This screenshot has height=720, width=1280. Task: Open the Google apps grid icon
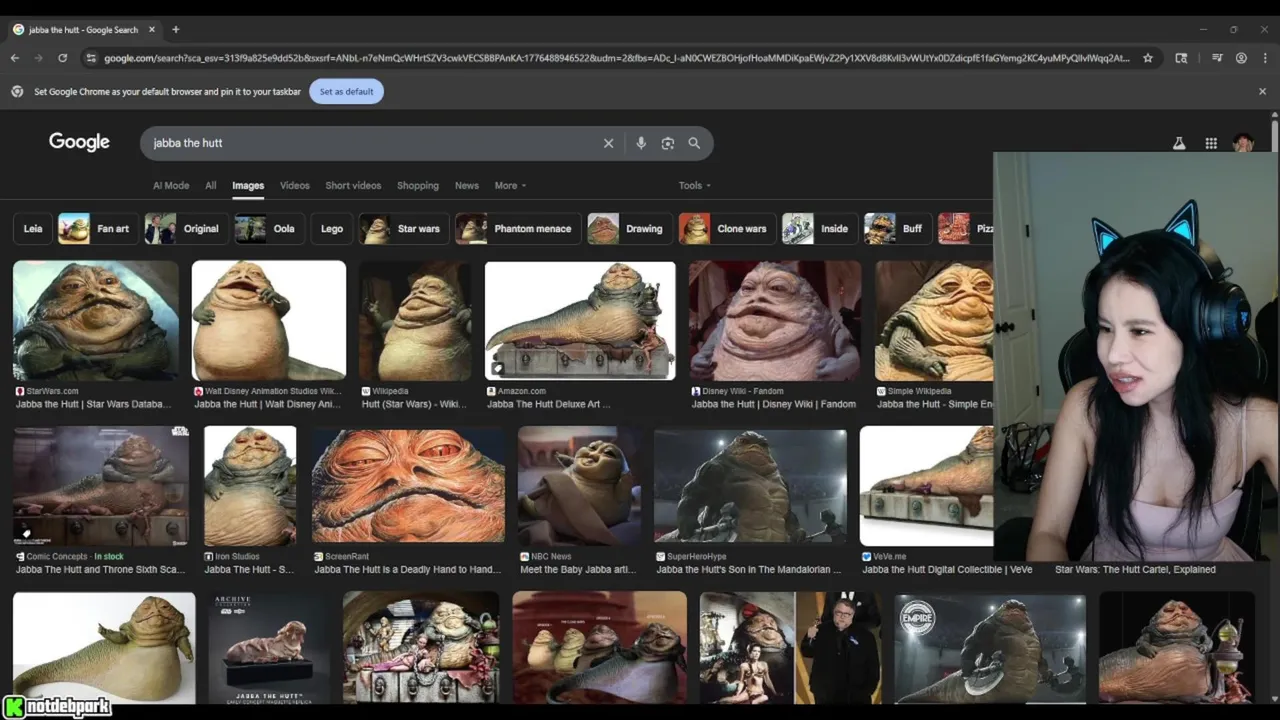pyautogui.click(x=1211, y=143)
